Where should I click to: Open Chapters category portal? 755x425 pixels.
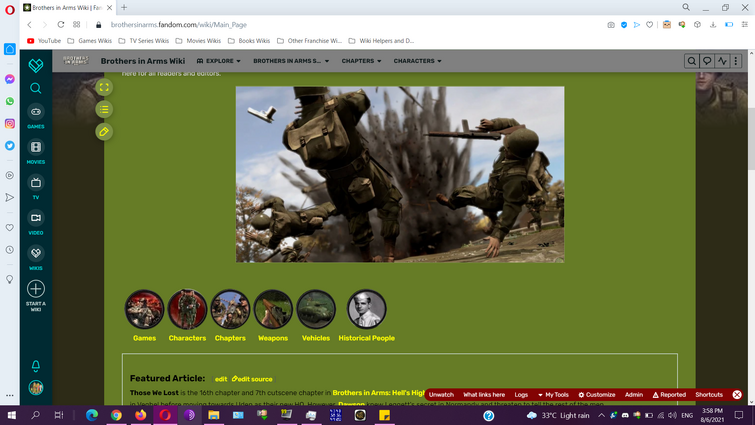coord(230,316)
